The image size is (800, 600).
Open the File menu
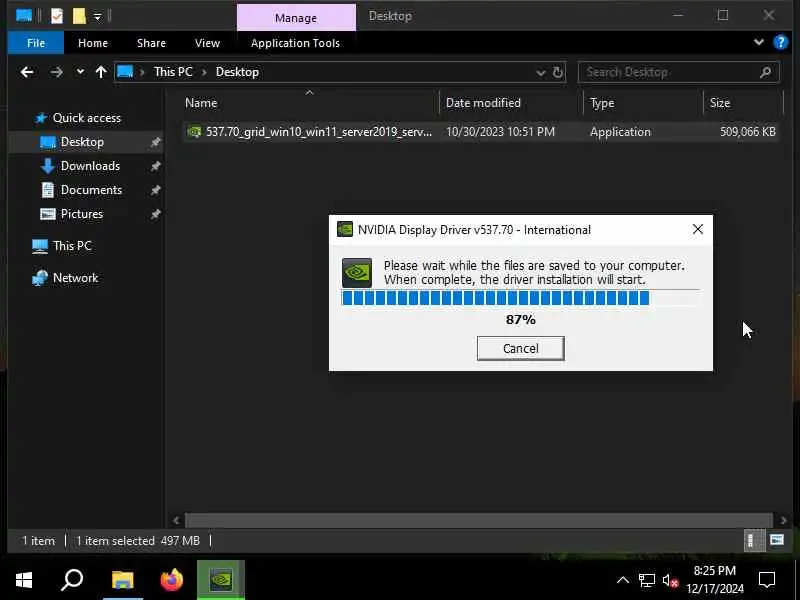coord(36,43)
